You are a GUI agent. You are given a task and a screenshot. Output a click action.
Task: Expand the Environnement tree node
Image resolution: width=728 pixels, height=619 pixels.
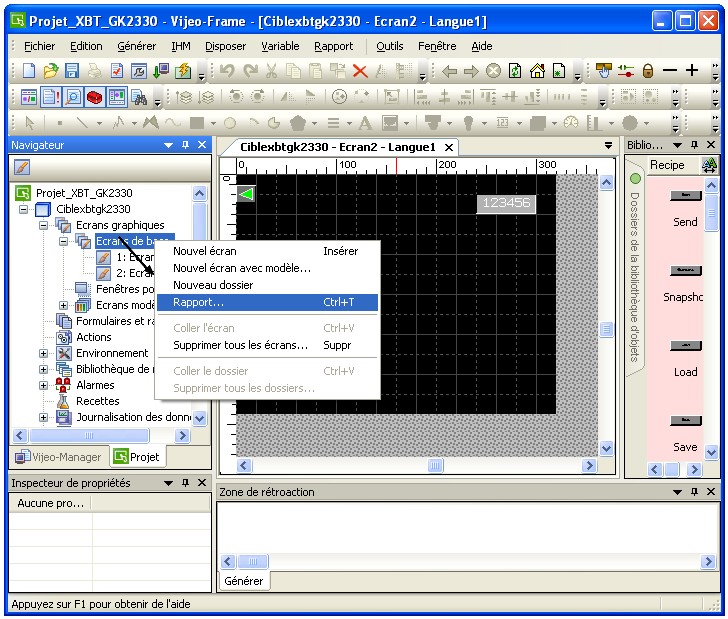point(43,353)
